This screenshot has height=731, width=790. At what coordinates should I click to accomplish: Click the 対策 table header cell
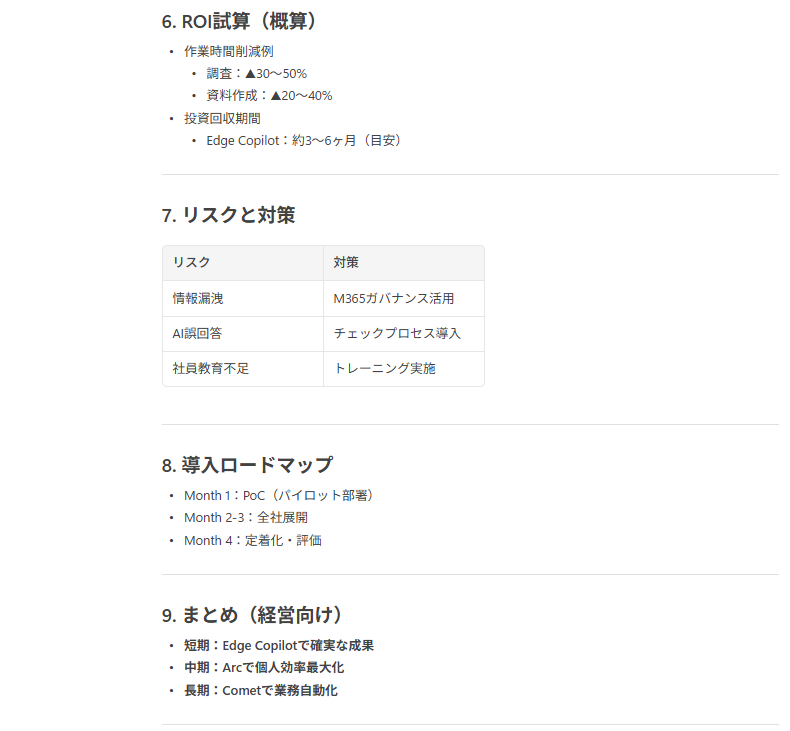(404, 263)
